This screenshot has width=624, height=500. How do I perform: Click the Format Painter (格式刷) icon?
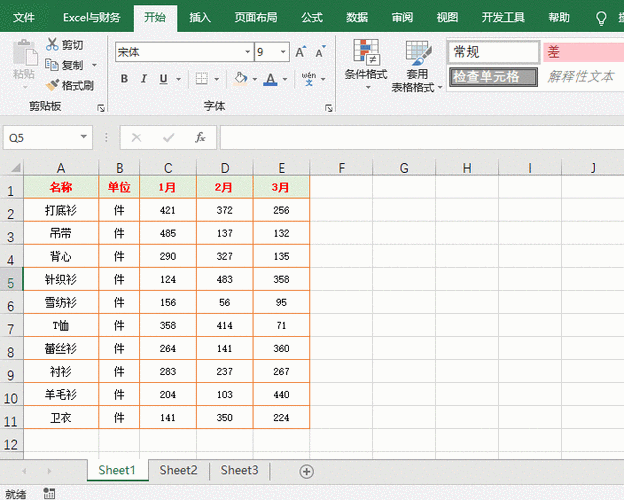click(x=52, y=85)
